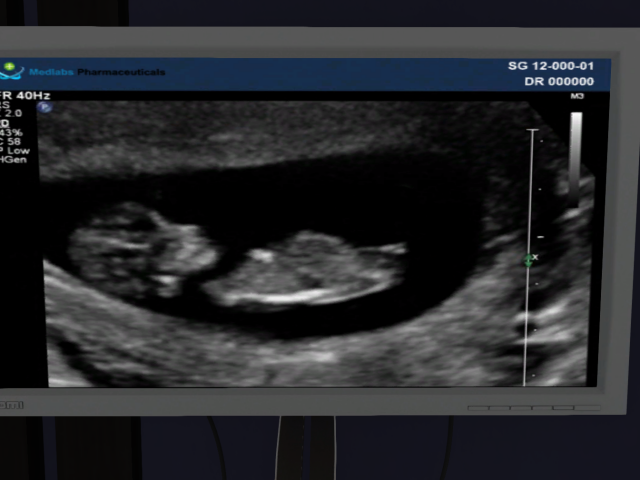The width and height of the screenshot is (640, 480).
Task: Select the SG 12-000-01 identifier
Action: (550, 66)
